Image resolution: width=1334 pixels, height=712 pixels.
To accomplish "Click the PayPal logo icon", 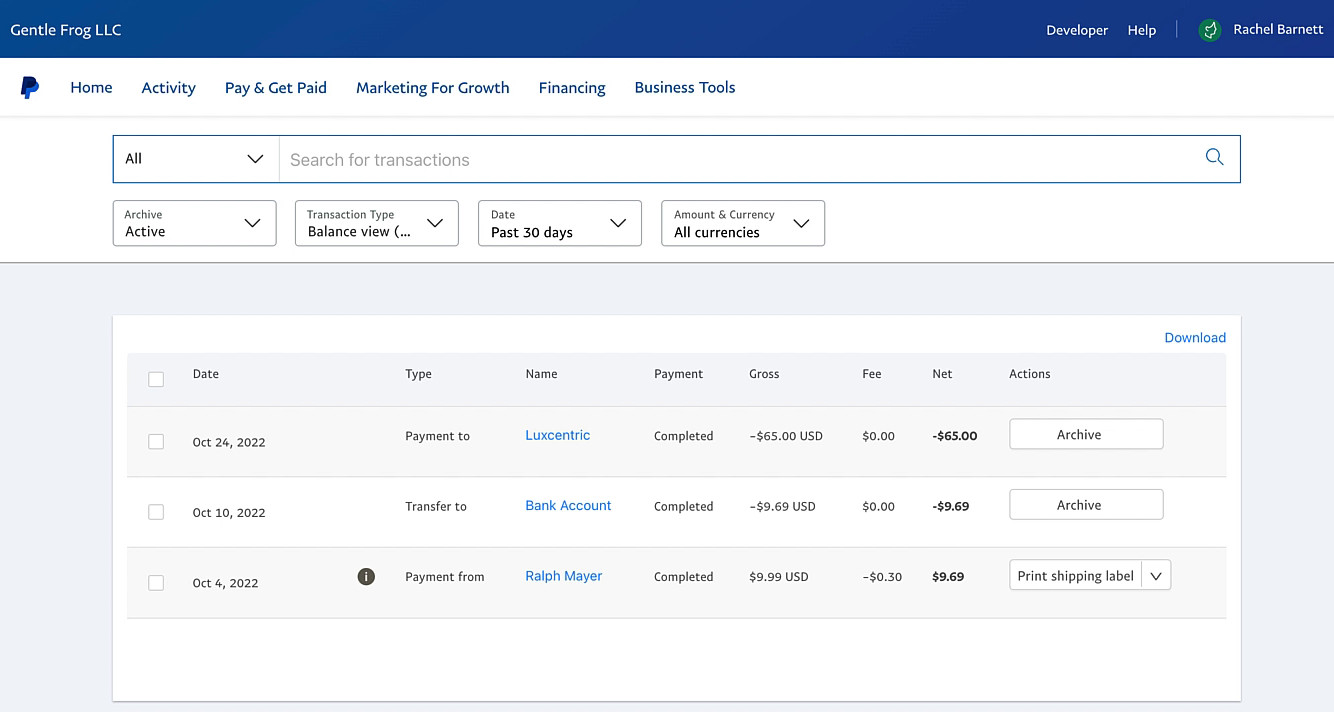I will (30, 88).
